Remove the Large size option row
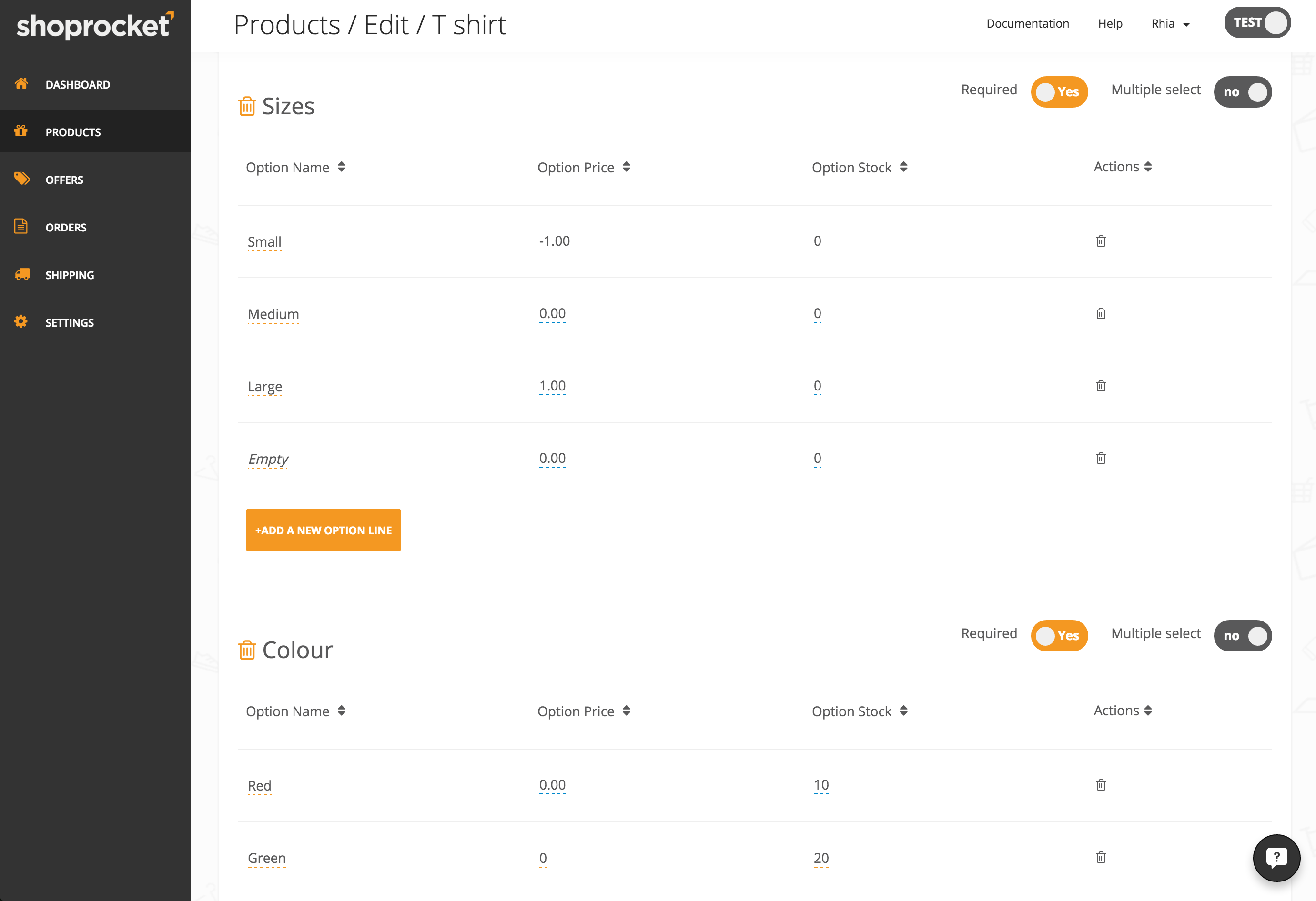The width and height of the screenshot is (1316, 901). pos(1100,386)
